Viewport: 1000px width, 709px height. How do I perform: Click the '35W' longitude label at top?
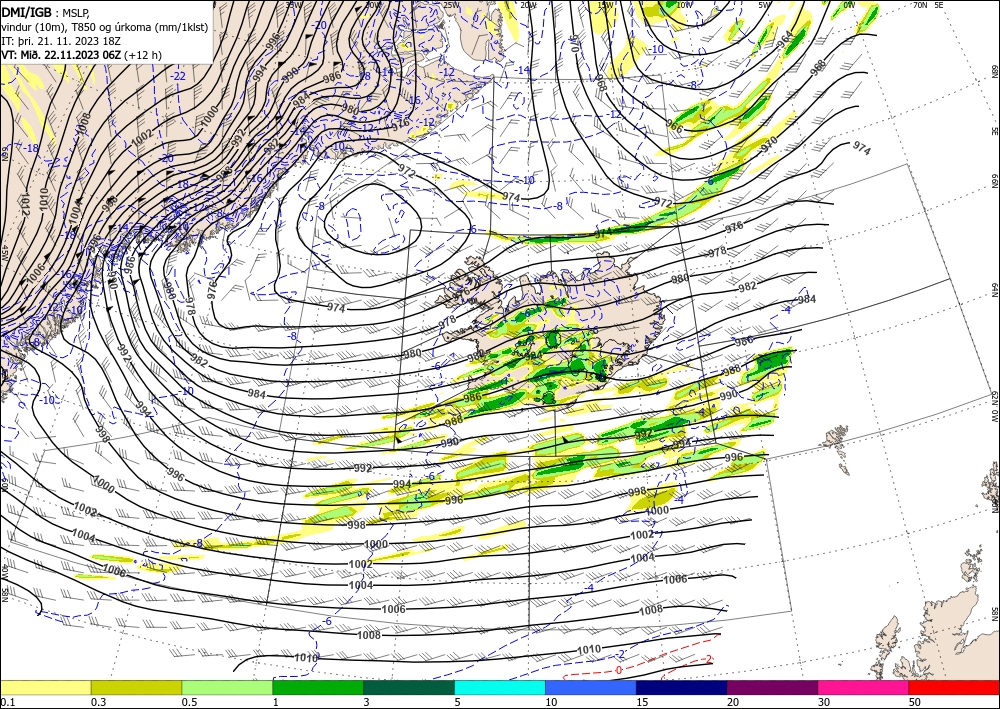coord(294,4)
